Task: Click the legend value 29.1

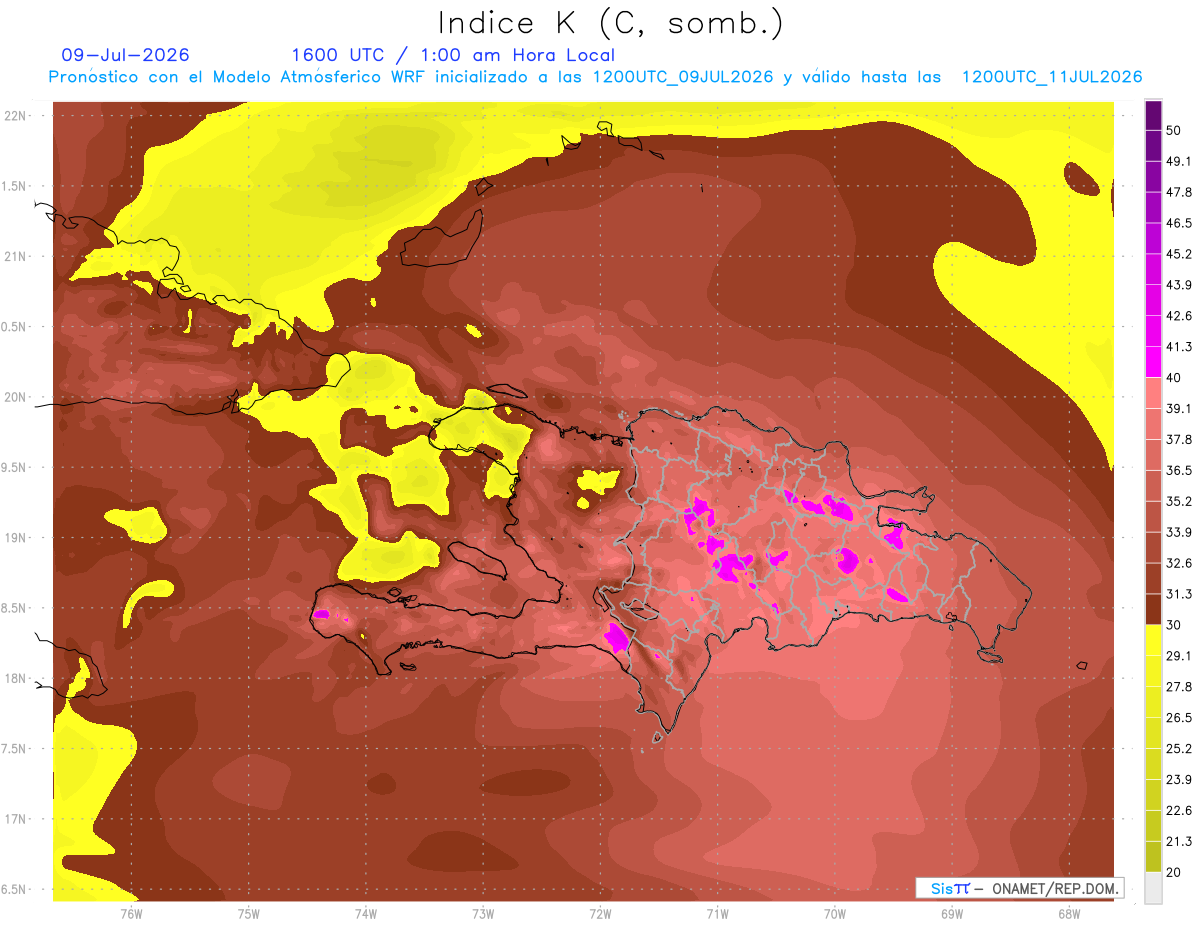Action: click(1179, 656)
